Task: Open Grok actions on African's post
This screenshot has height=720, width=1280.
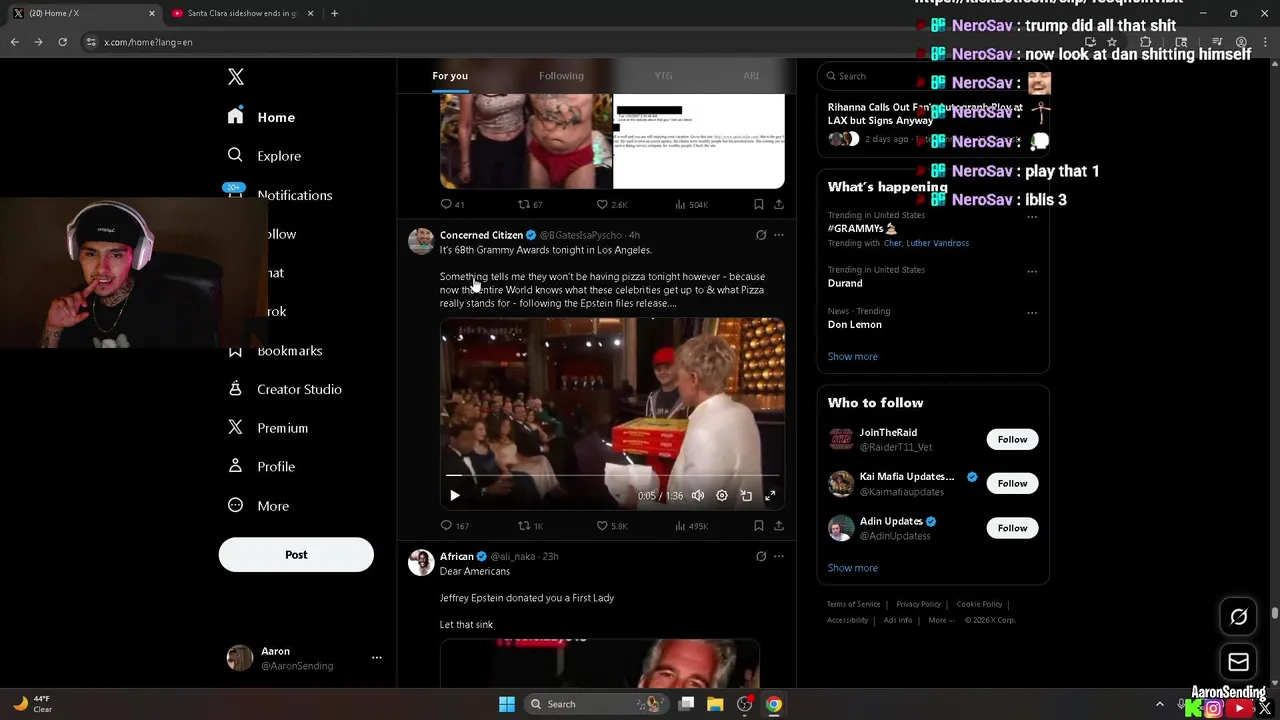Action: click(x=761, y=556)
